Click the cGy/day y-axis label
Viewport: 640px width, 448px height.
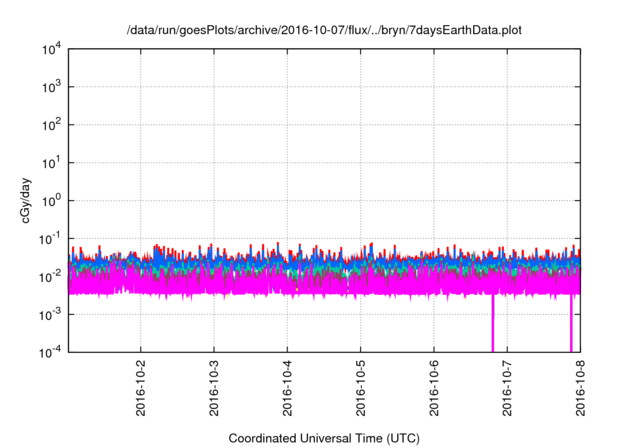25,200
